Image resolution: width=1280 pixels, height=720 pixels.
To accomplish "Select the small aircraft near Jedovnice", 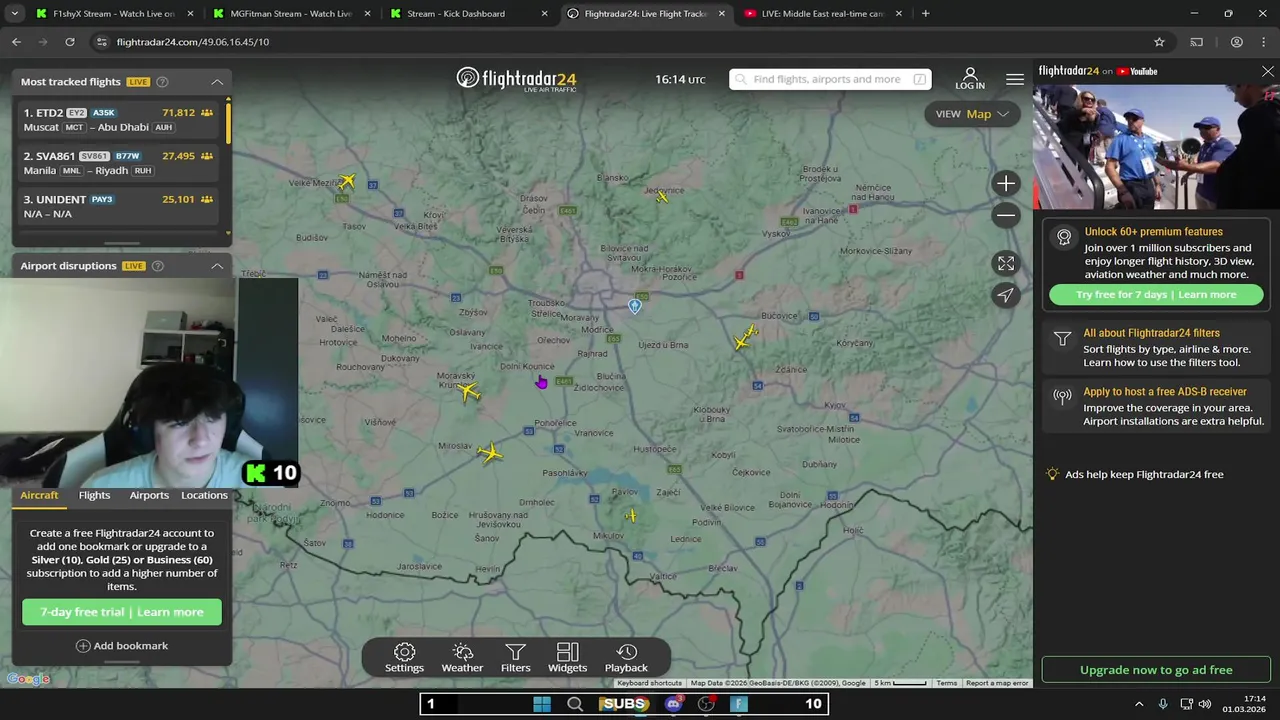I will point(662,197).
